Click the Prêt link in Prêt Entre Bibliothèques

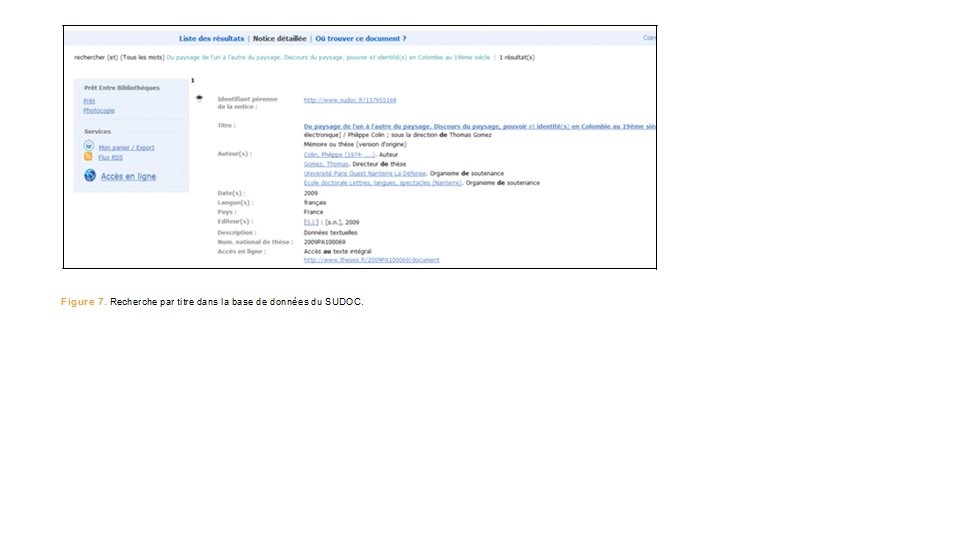pyautogui.click(x=89, y=101)
